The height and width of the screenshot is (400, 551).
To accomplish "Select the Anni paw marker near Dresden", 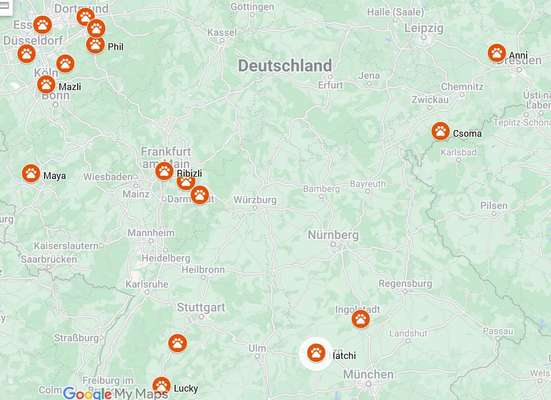I will click(497, 53).
